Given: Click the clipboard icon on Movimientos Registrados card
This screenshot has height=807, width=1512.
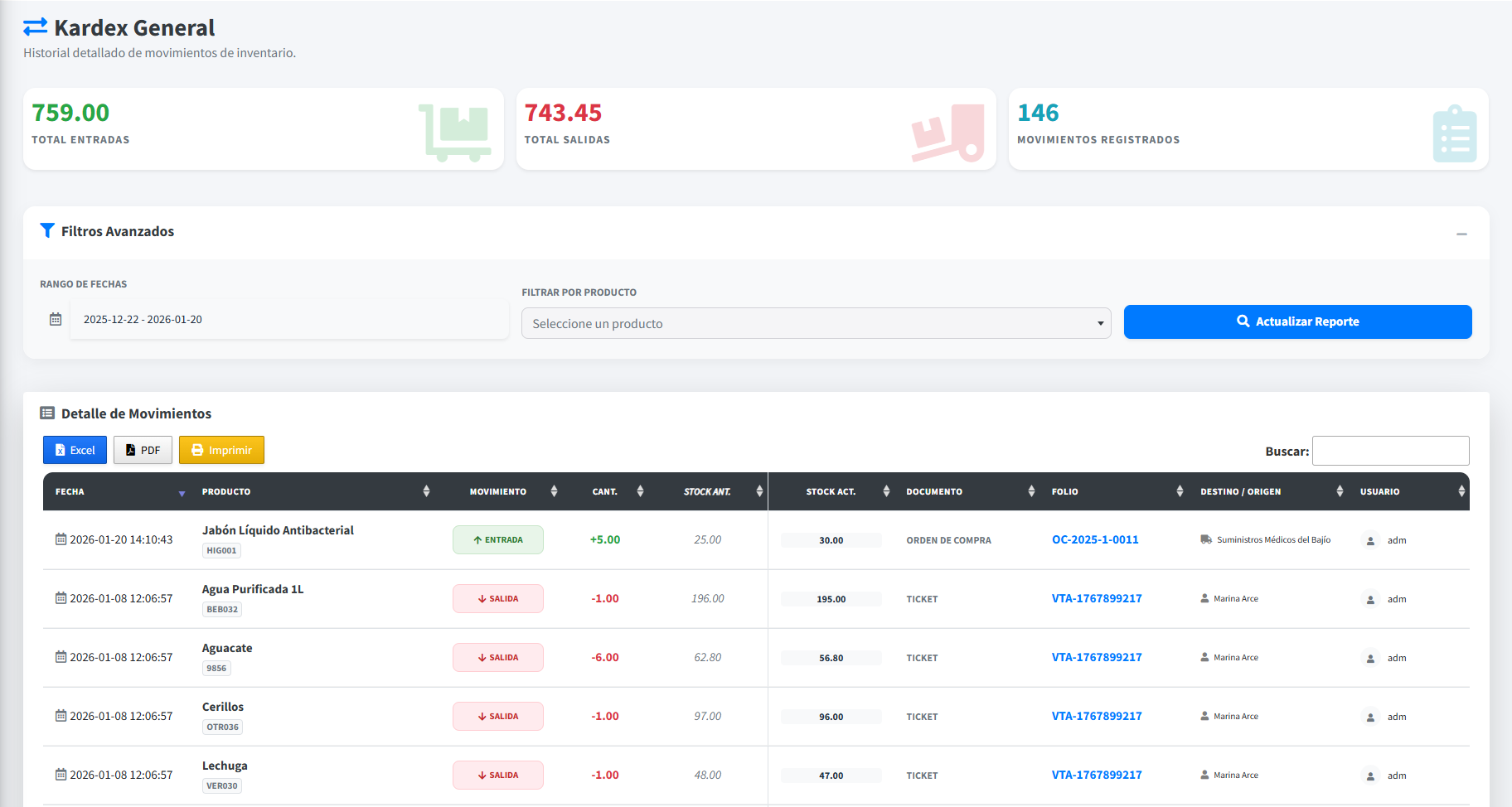Looking at the screenshot, I should point(1454,133).
